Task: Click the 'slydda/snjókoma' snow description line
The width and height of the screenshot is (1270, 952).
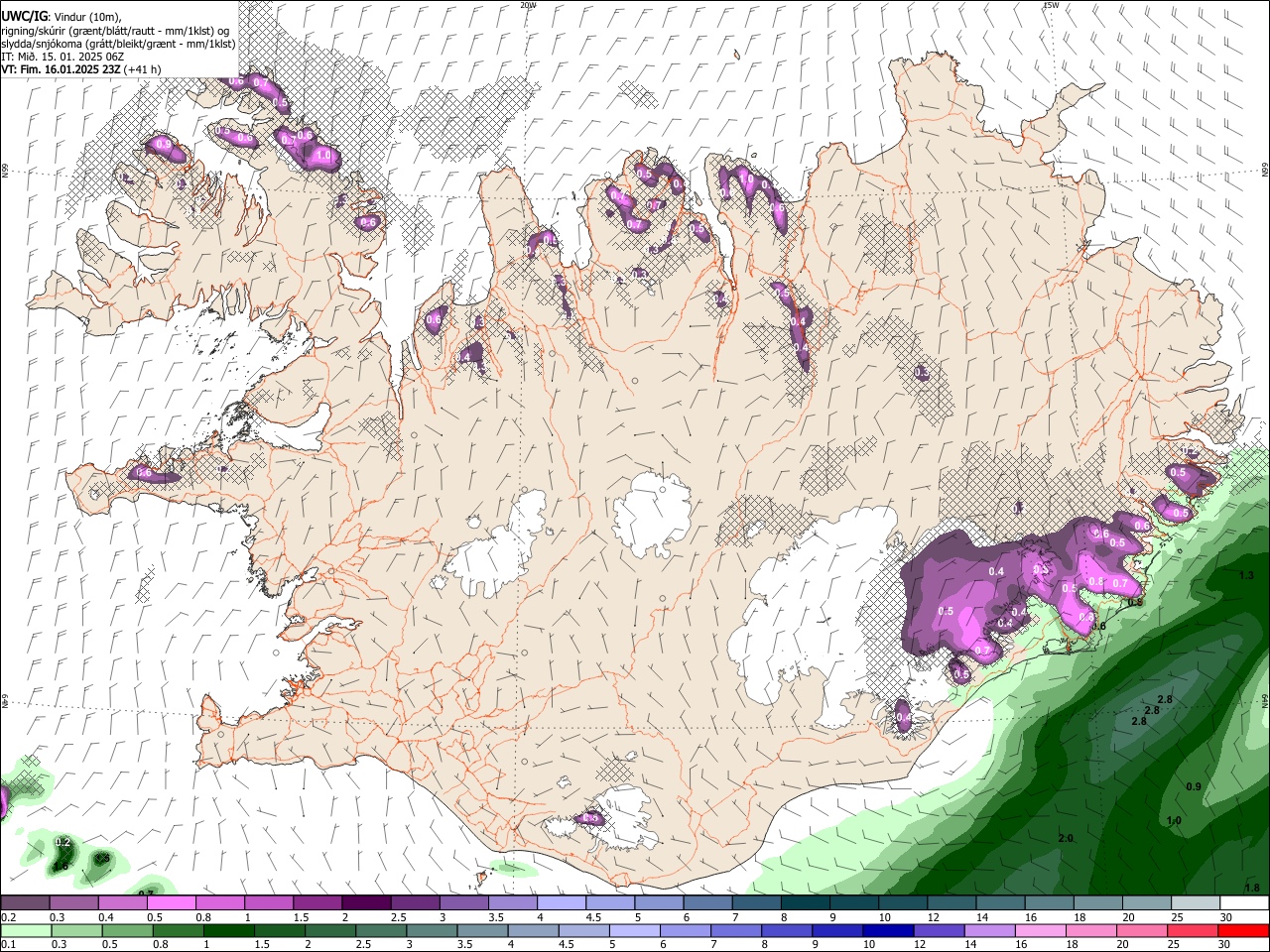Action: (x=118, y=44)
